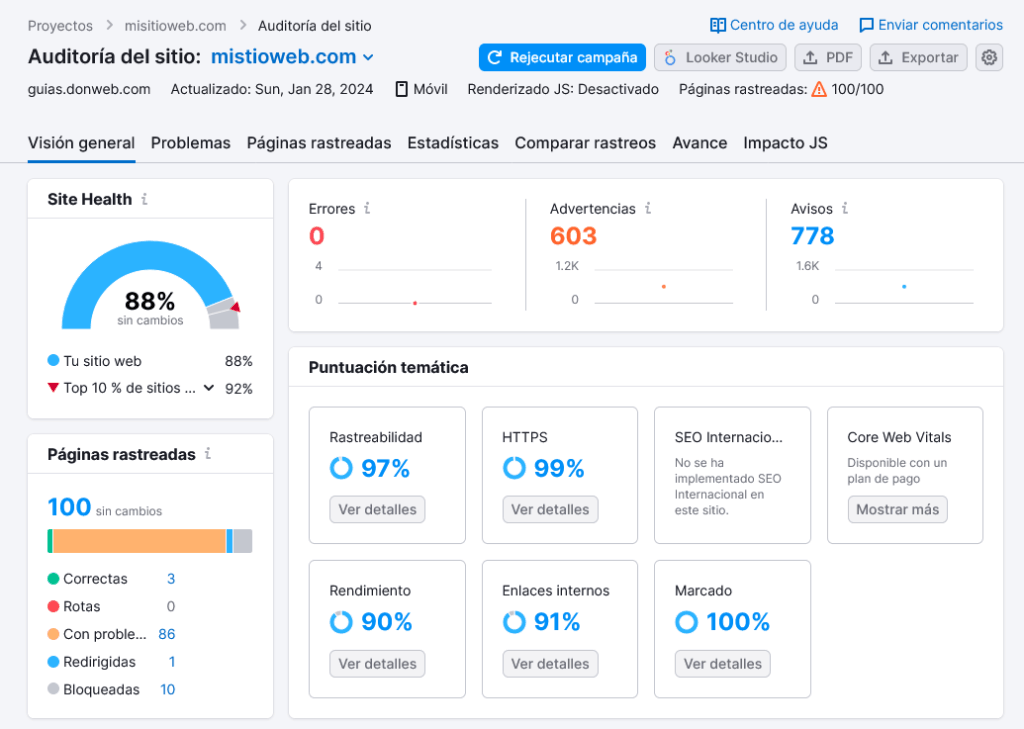Click the crawled pages progress bar
1024x729 pixels.
pyautogui.click(x=149, y=541)
